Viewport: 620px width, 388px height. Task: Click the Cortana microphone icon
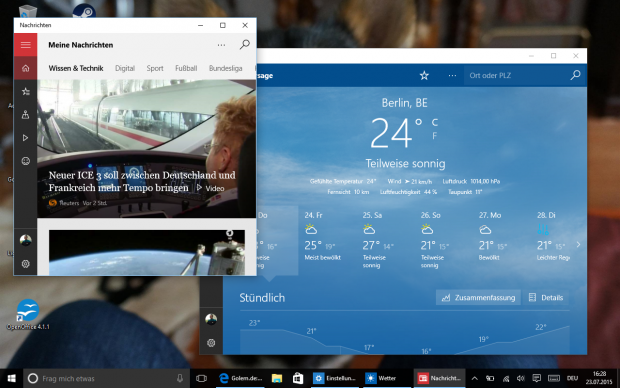(x=180, y=379)
